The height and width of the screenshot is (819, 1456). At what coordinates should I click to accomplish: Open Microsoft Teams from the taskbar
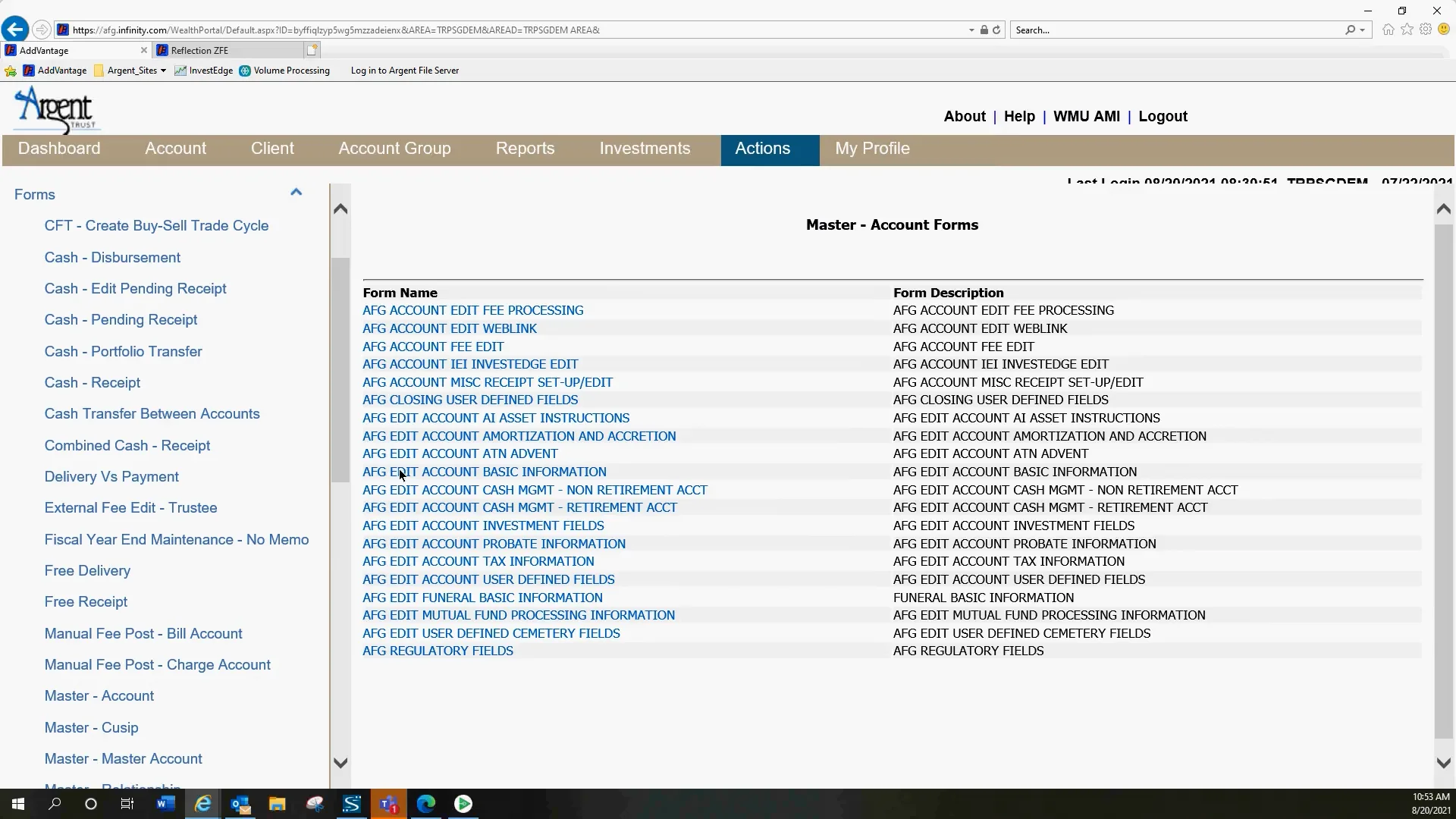[x=389, y=803]
